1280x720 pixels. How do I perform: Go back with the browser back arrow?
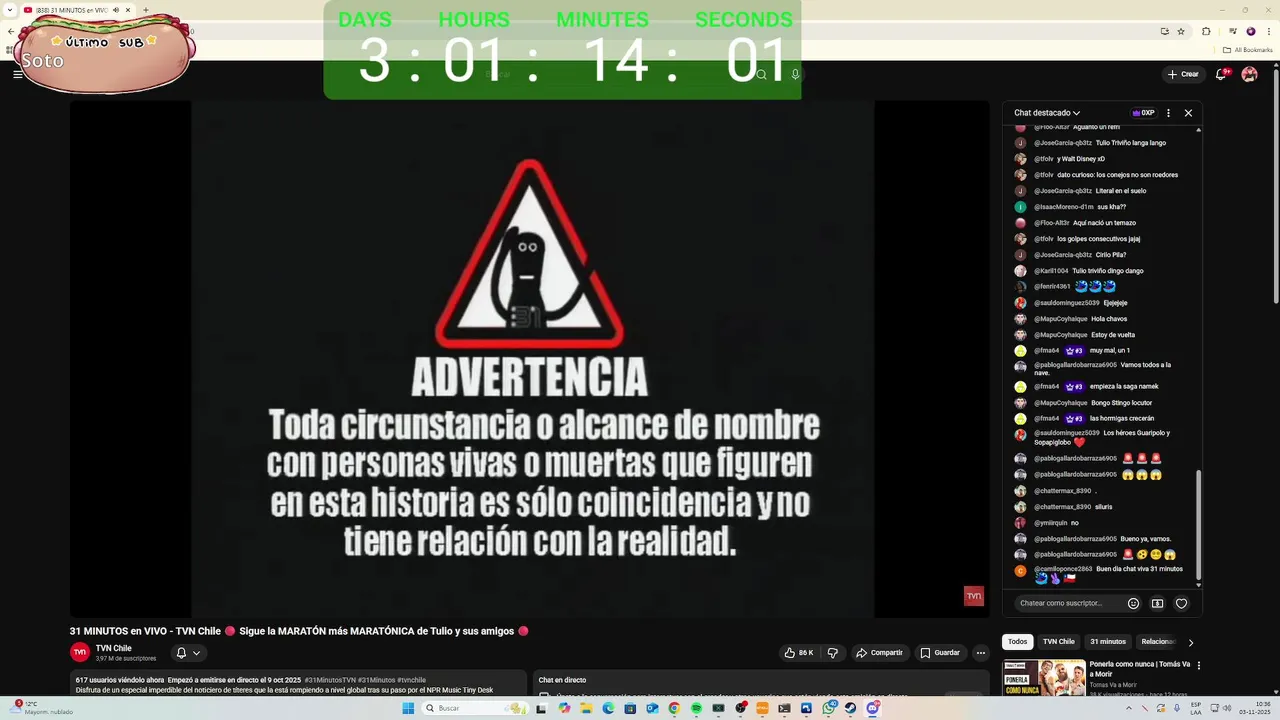pos(11,31)
